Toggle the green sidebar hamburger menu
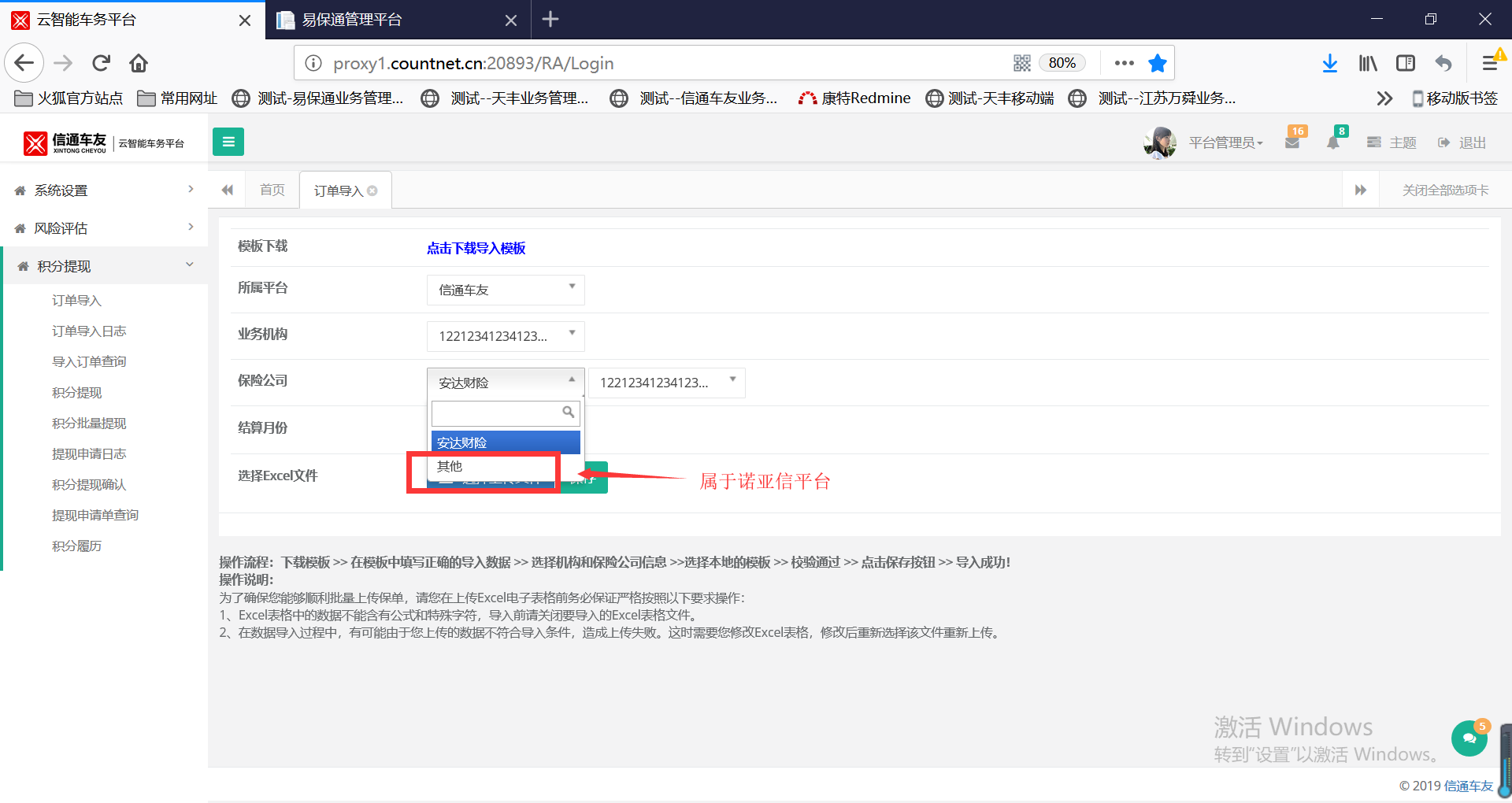The width and height of the screenshot is (1512, 803). (228, 142)
